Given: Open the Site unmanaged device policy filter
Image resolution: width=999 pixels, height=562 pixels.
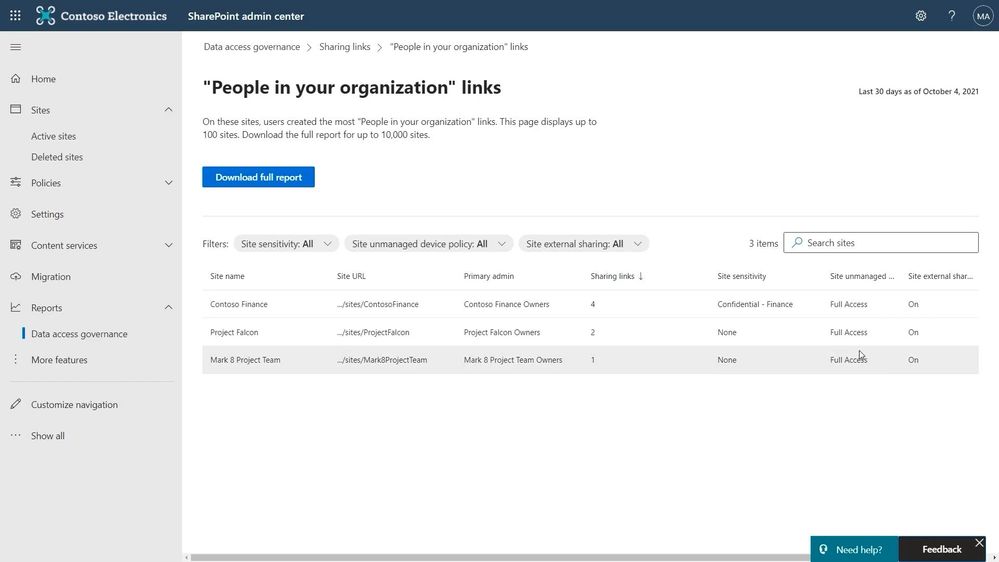Looking at the screenshot, I should (x=428, y=243).
